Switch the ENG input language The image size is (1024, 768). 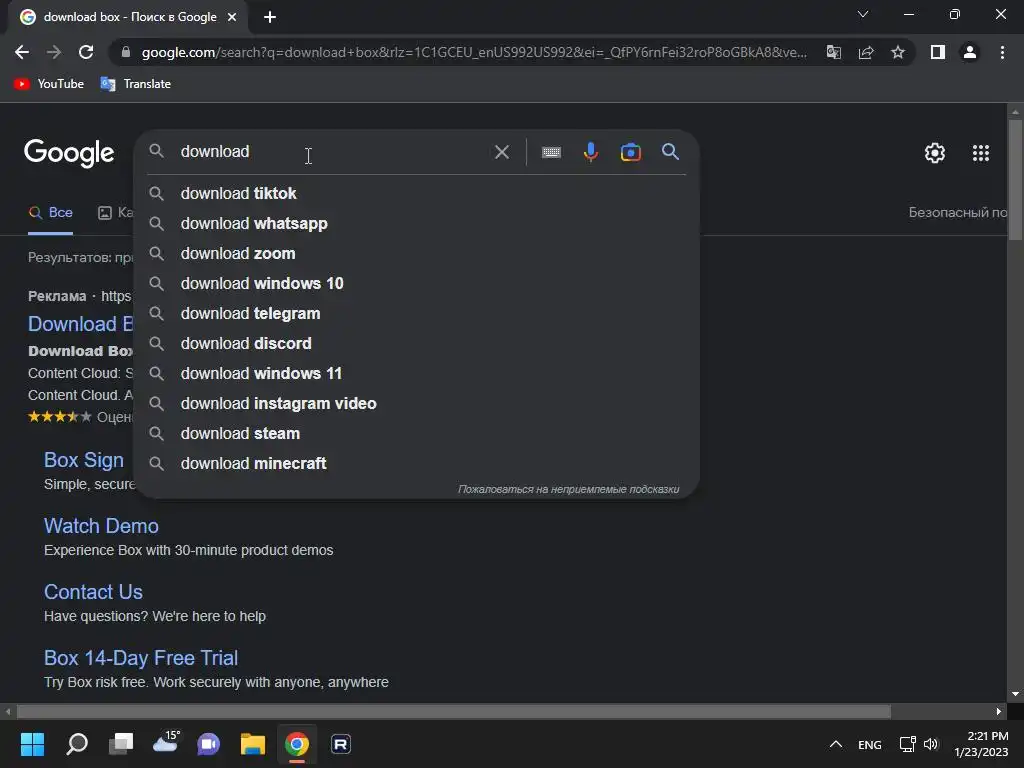point(869,745)
